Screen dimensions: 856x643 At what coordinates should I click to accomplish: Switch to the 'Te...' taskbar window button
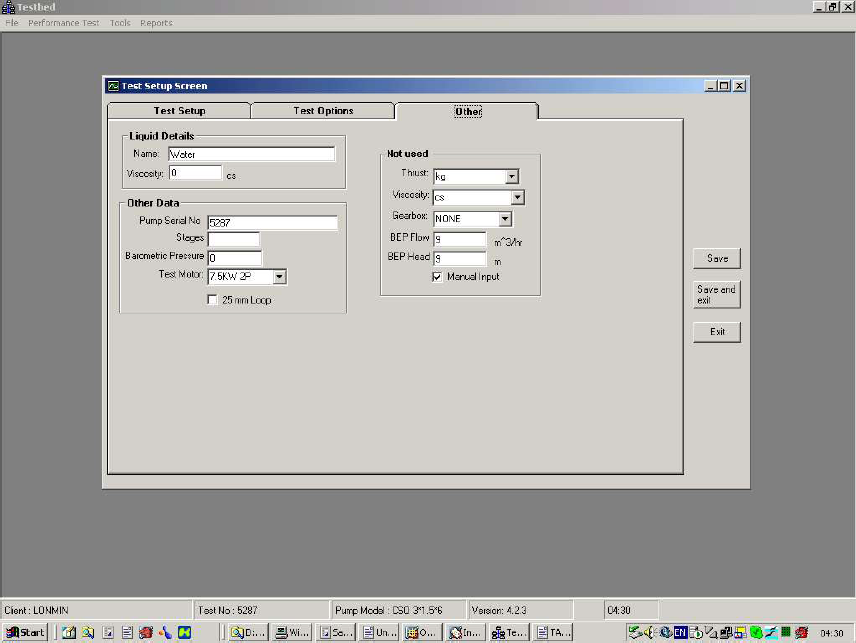coord(509,632)
